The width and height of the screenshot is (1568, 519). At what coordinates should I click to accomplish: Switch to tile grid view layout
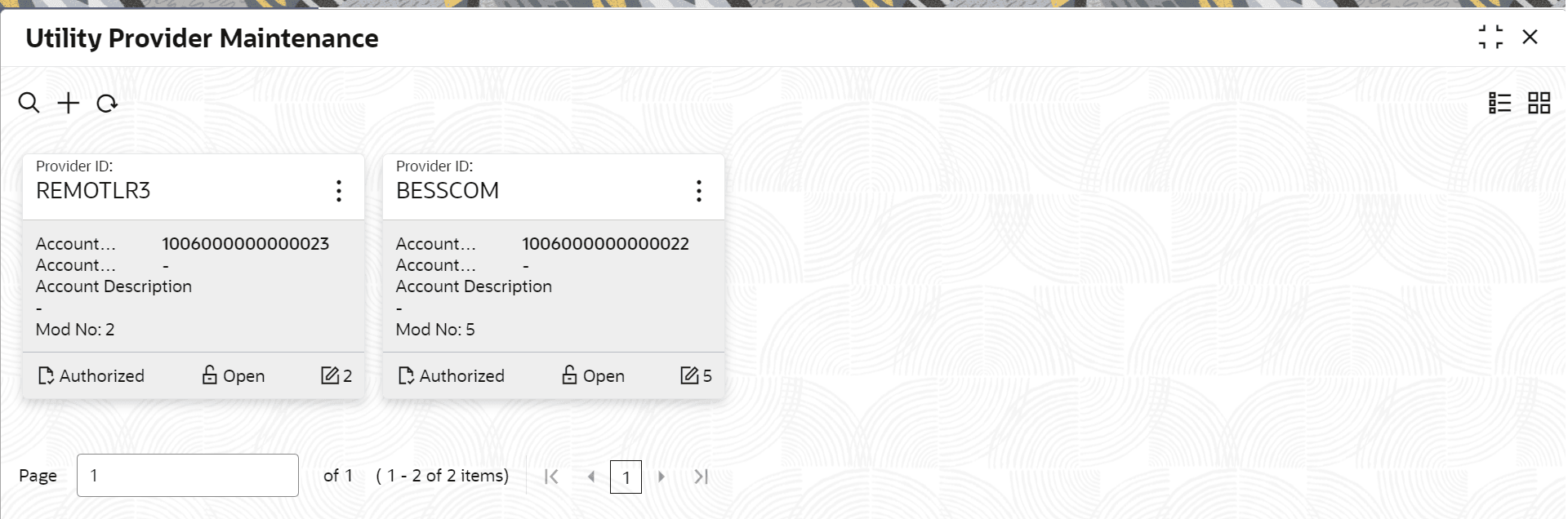1539,103
